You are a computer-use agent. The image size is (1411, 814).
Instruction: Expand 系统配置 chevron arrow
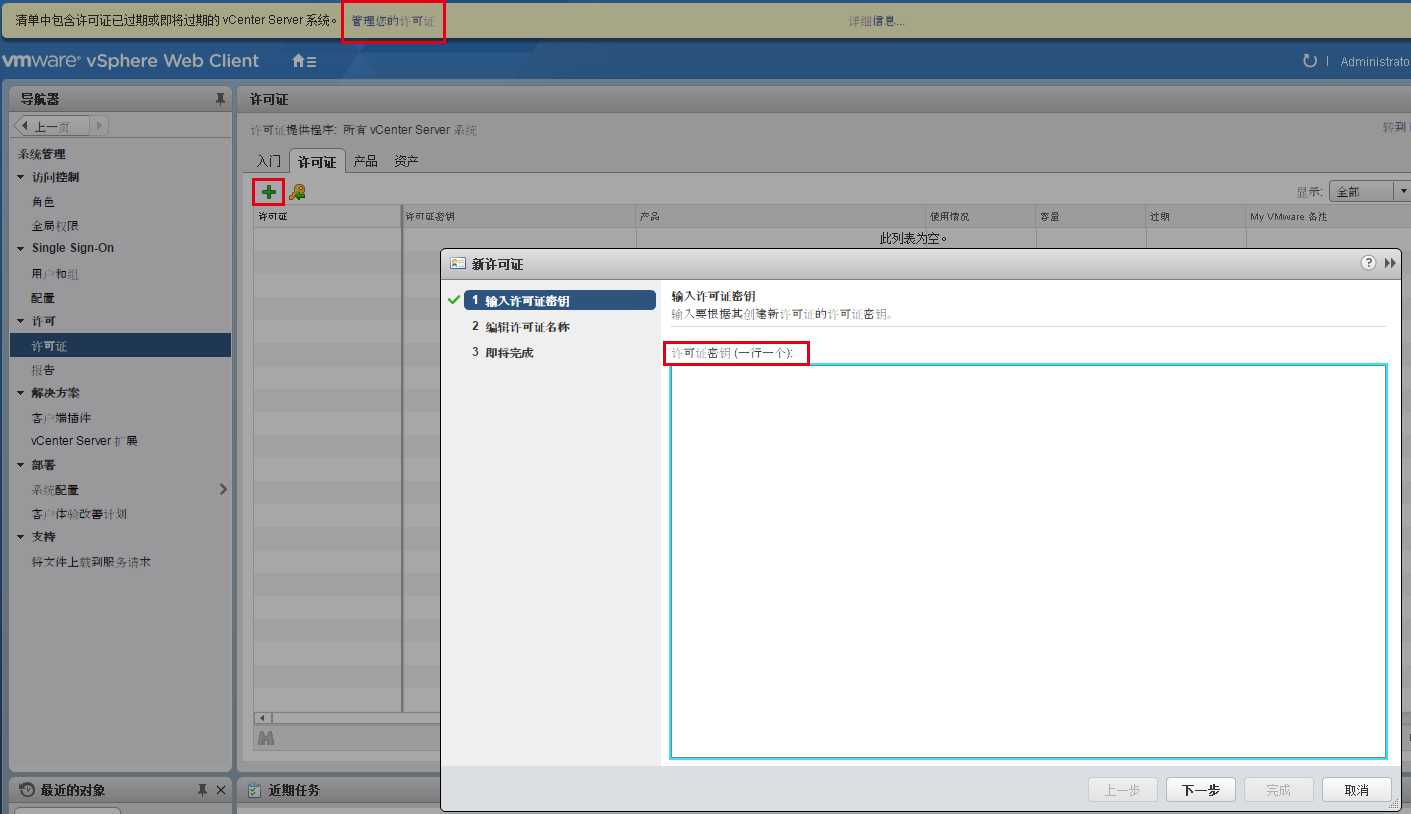[223, 489]
